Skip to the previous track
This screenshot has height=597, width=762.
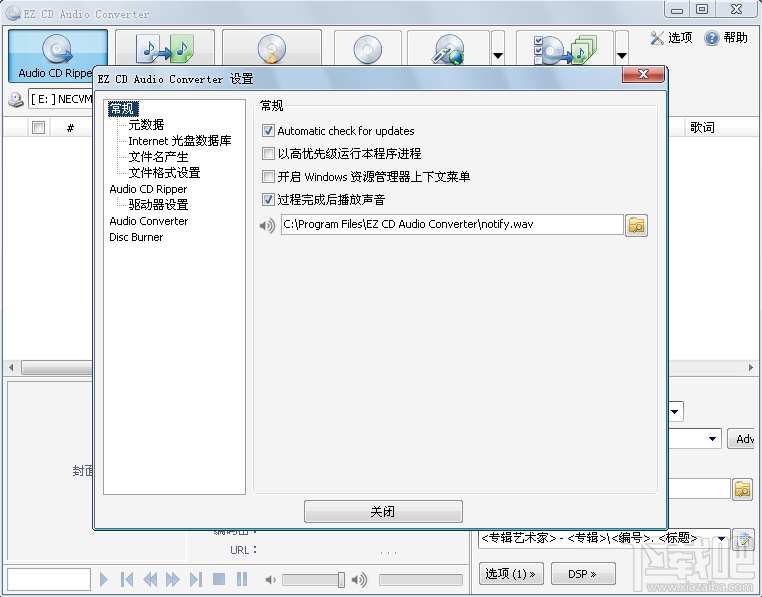(x=127, y=579)
